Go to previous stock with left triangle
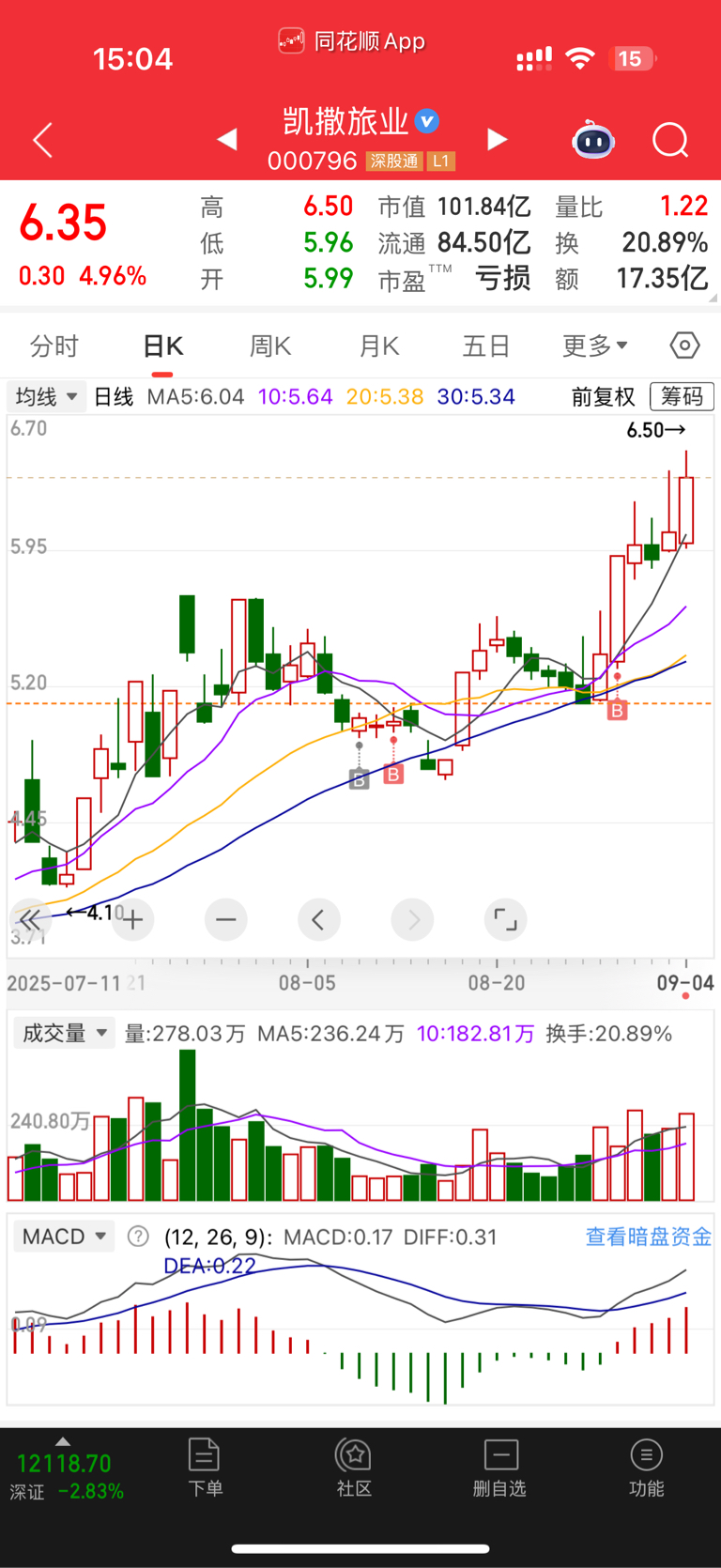 click(x=226, y=140)
